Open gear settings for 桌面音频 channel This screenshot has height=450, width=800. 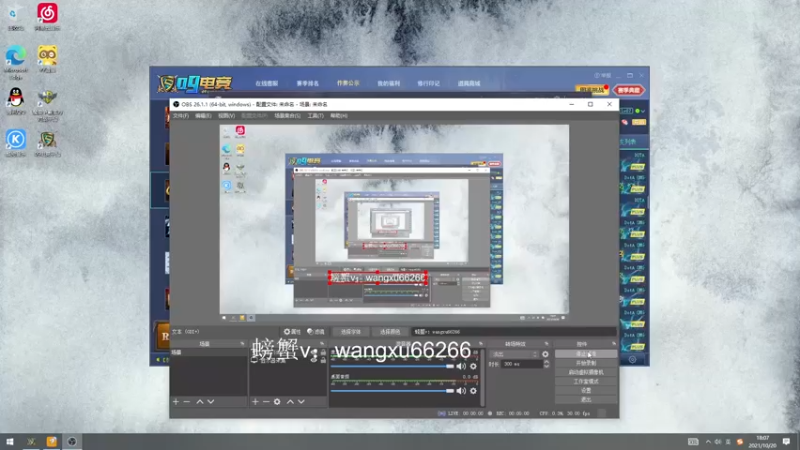(x=473, y=391)
